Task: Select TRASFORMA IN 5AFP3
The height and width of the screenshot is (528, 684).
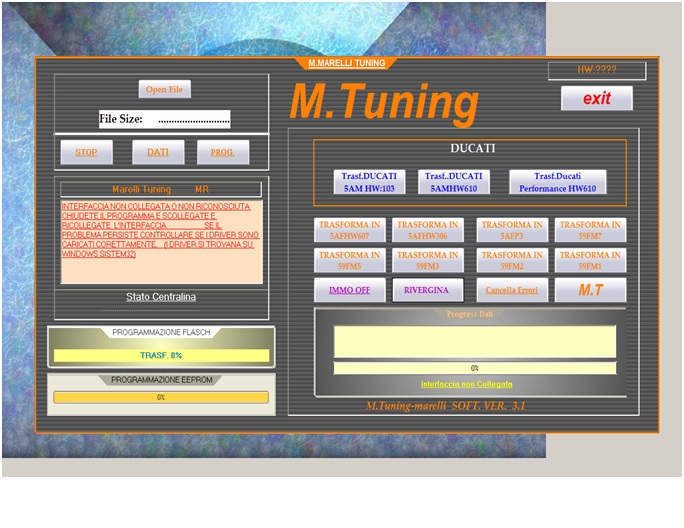Action: point(512,230)
